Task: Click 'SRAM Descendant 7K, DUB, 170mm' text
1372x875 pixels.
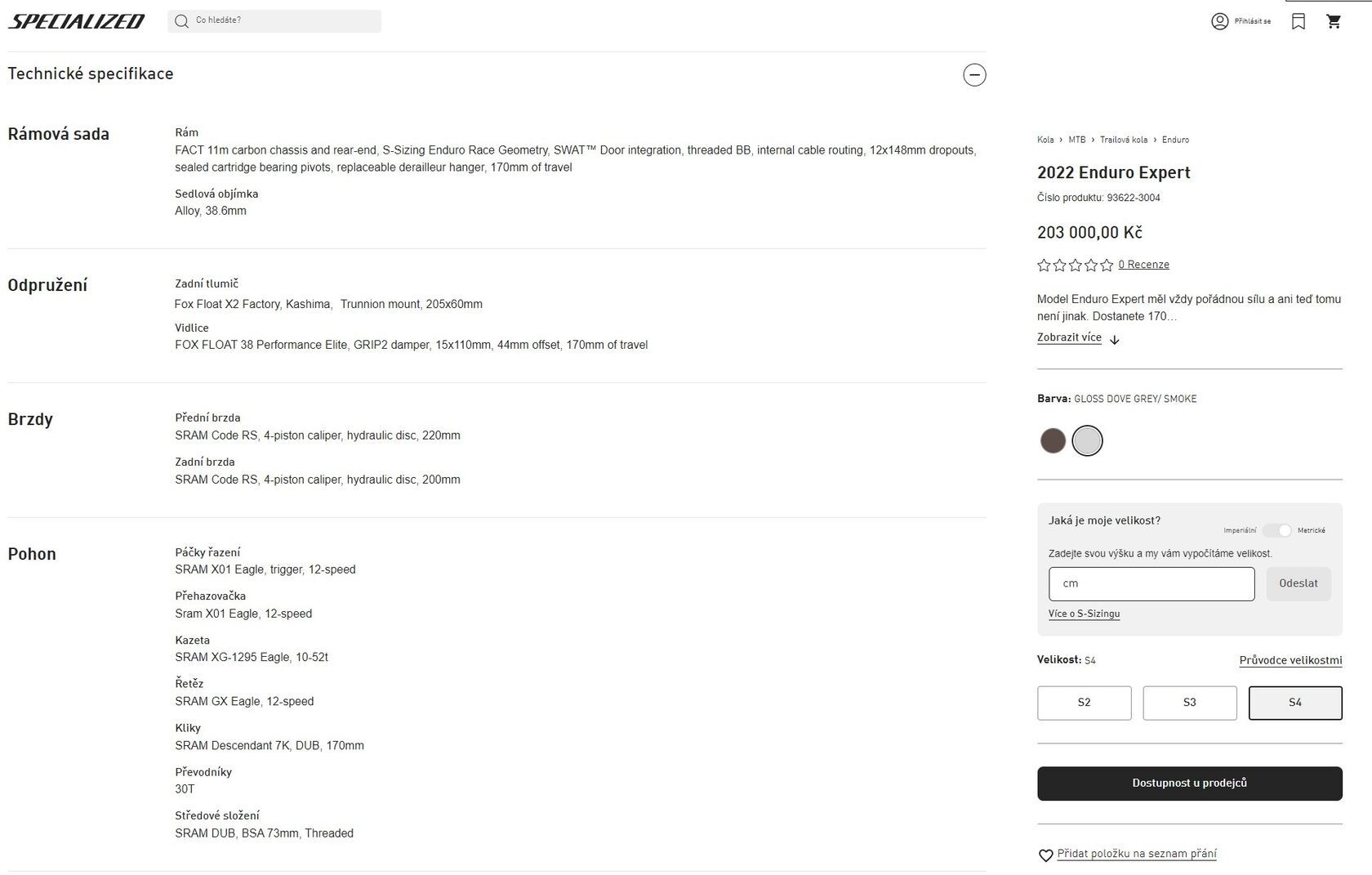Action: pyautogui.click(x=269, y=745)
